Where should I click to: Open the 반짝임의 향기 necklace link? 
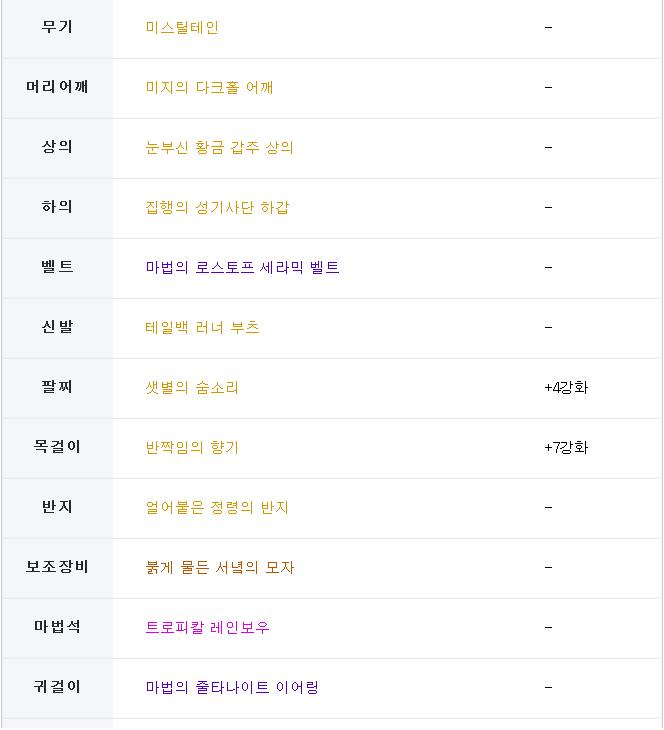click(x=192, y=448)
